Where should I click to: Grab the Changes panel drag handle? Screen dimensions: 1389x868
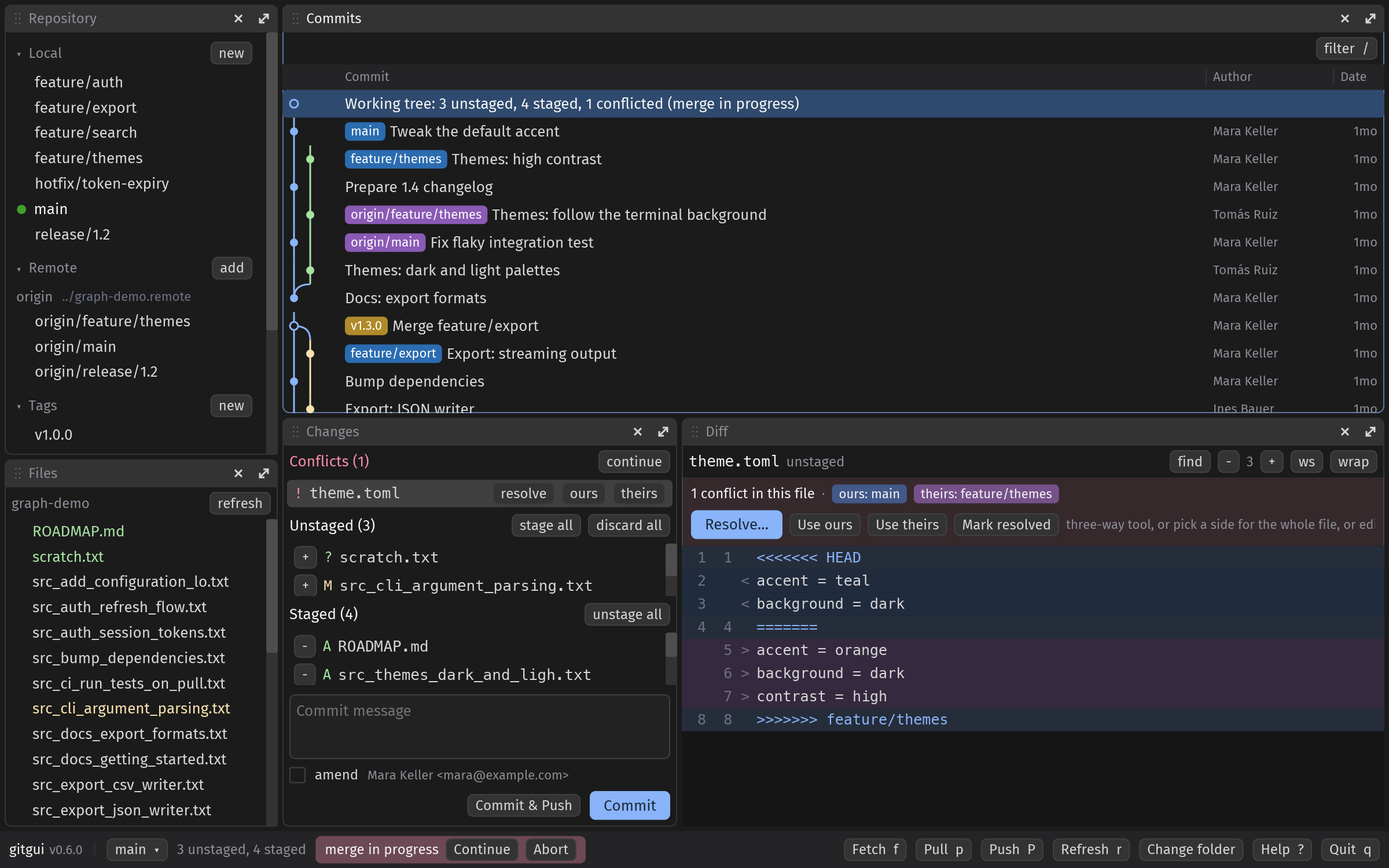click(295, 432)
